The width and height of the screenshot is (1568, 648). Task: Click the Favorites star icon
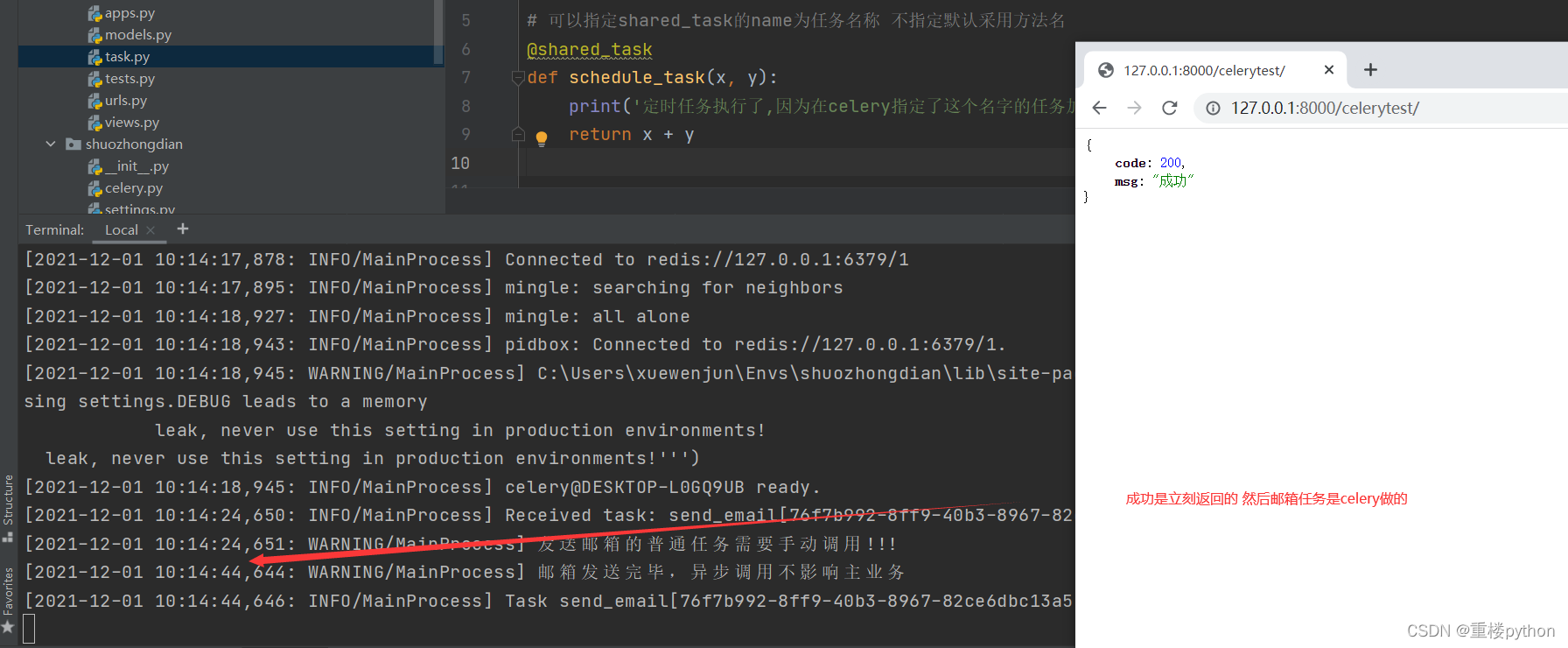coord(9,627)
